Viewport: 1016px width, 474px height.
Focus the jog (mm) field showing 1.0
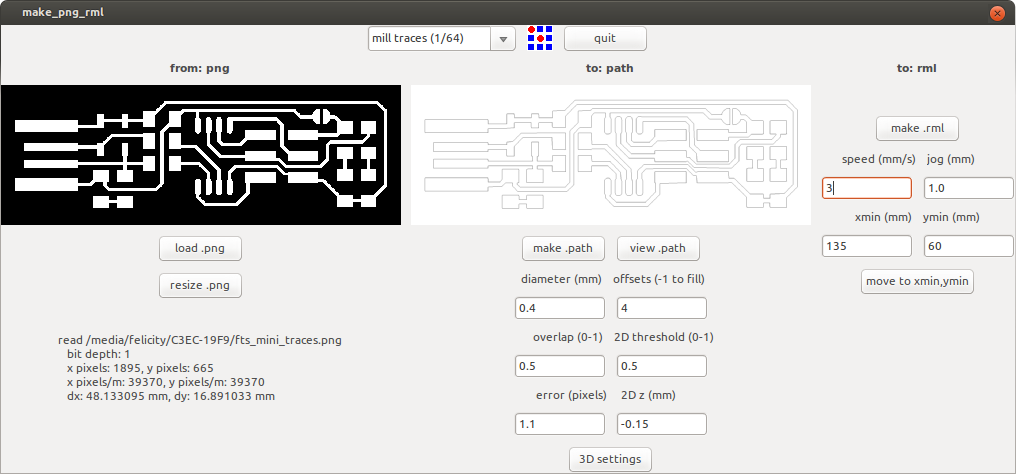968,188
